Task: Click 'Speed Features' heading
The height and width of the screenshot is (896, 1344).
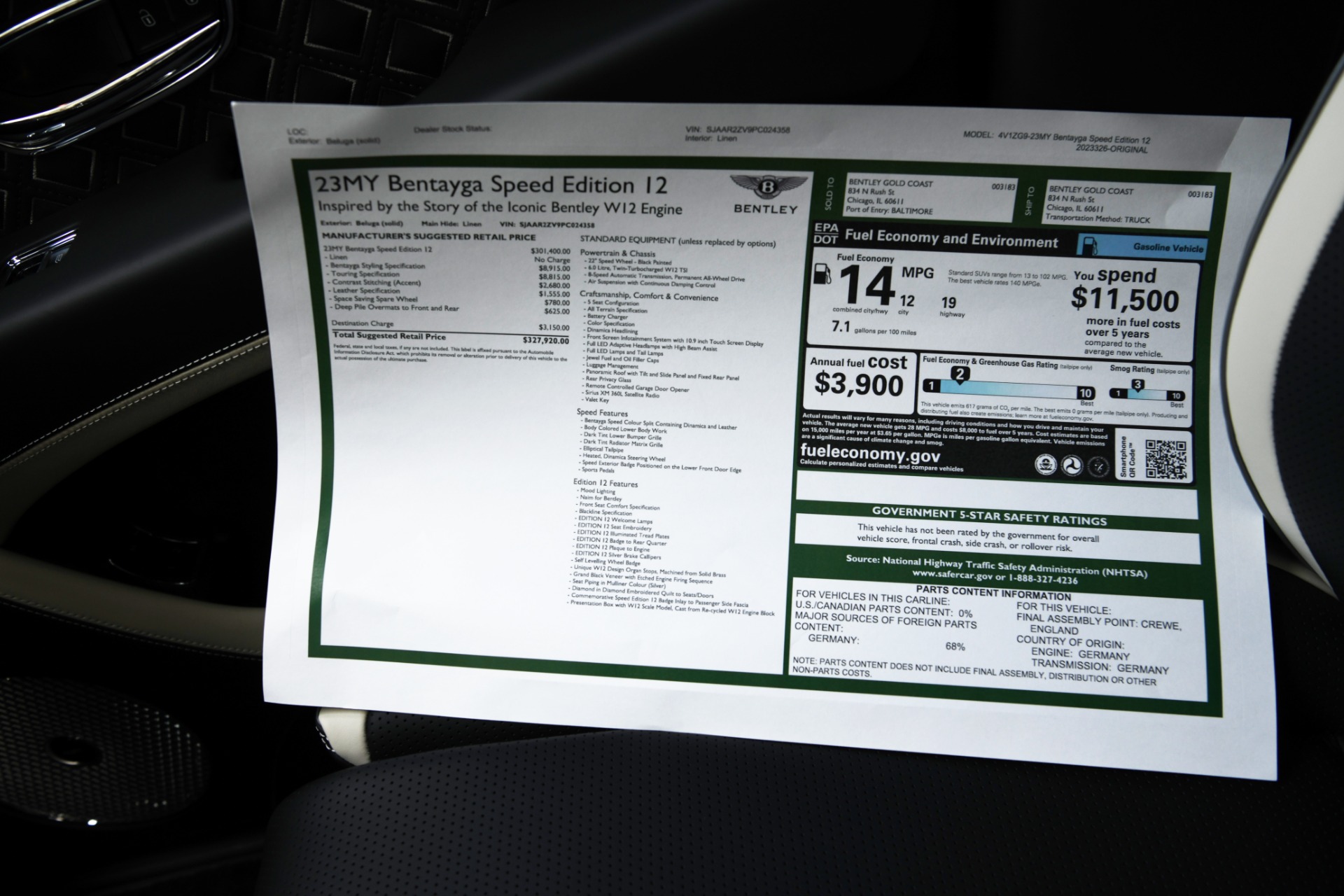Action: click(602, 413)
